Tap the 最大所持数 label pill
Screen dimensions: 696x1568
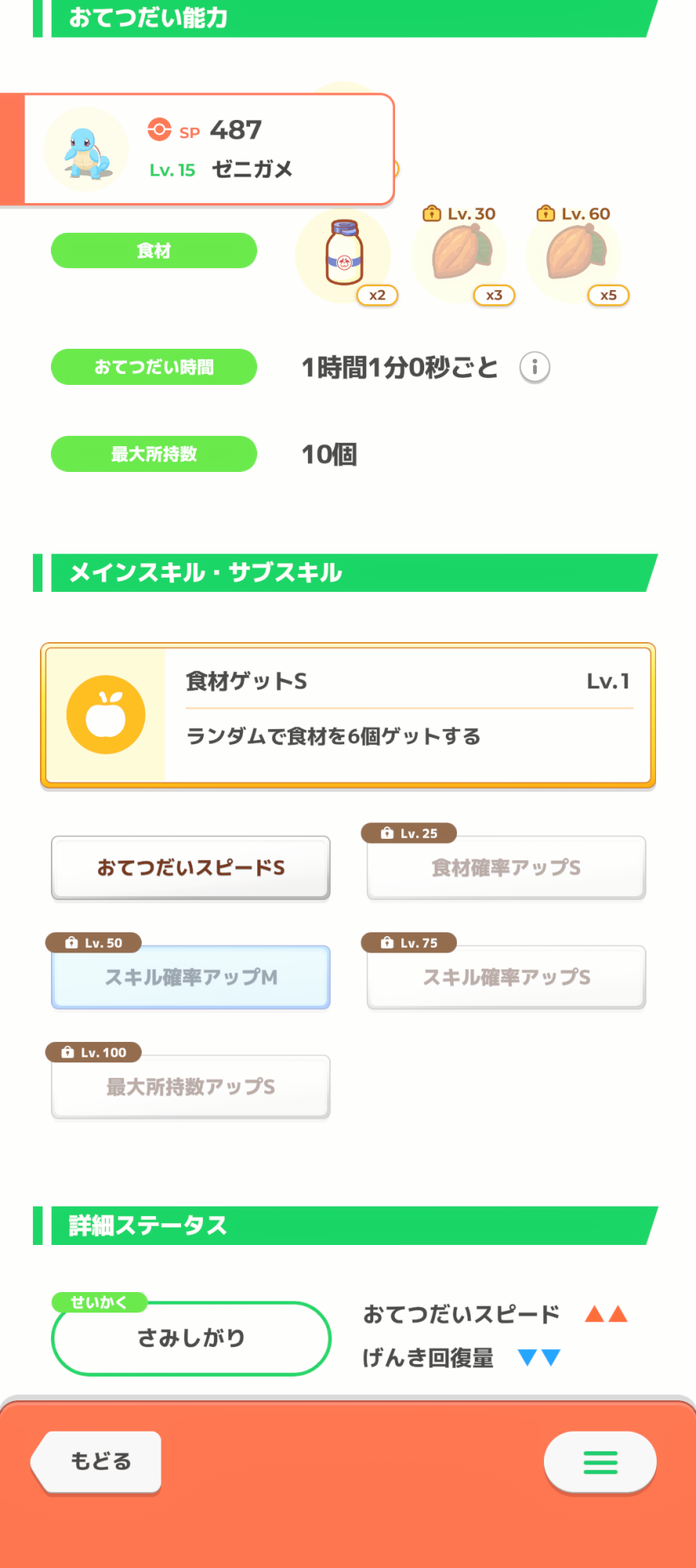pos(154,454)
